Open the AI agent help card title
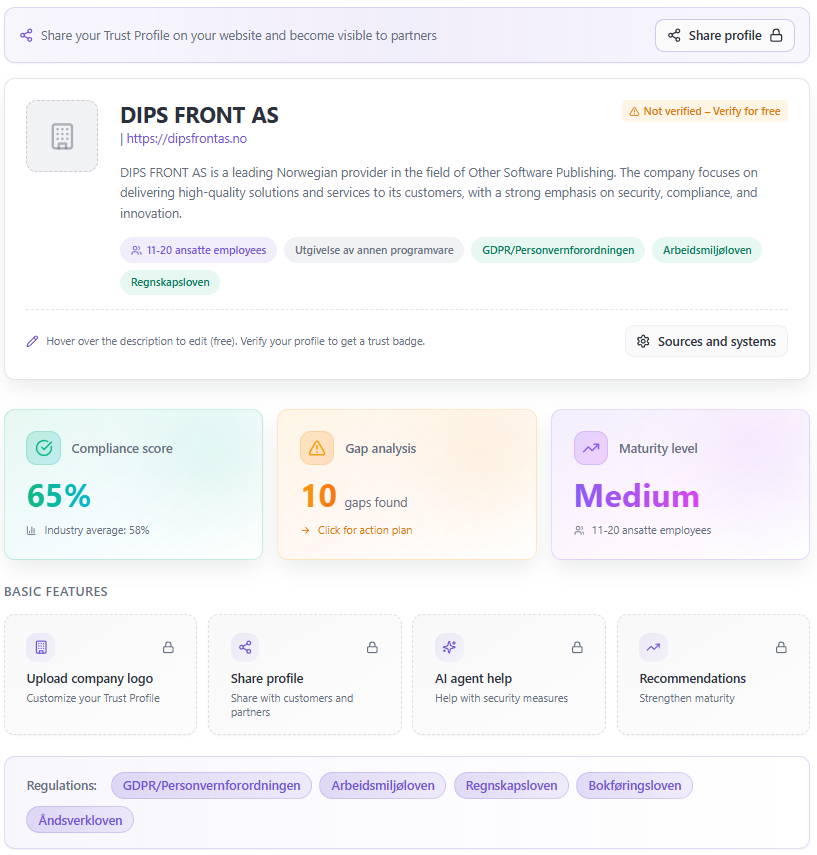Viewport: 817px width, 855px height. click(473, 678)
